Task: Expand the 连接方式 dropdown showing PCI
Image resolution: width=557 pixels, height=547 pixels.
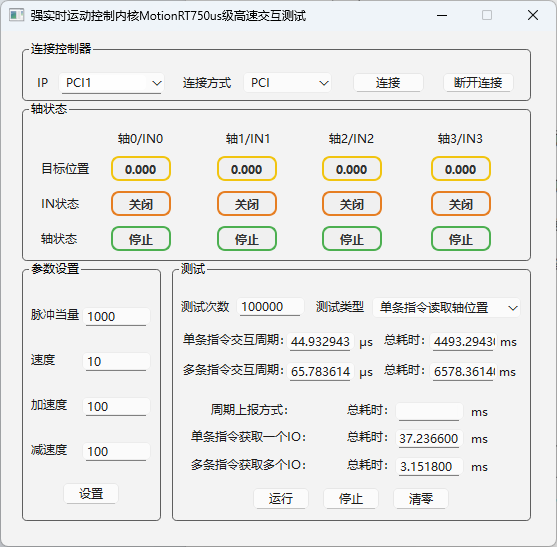Action: click(287, 83)
